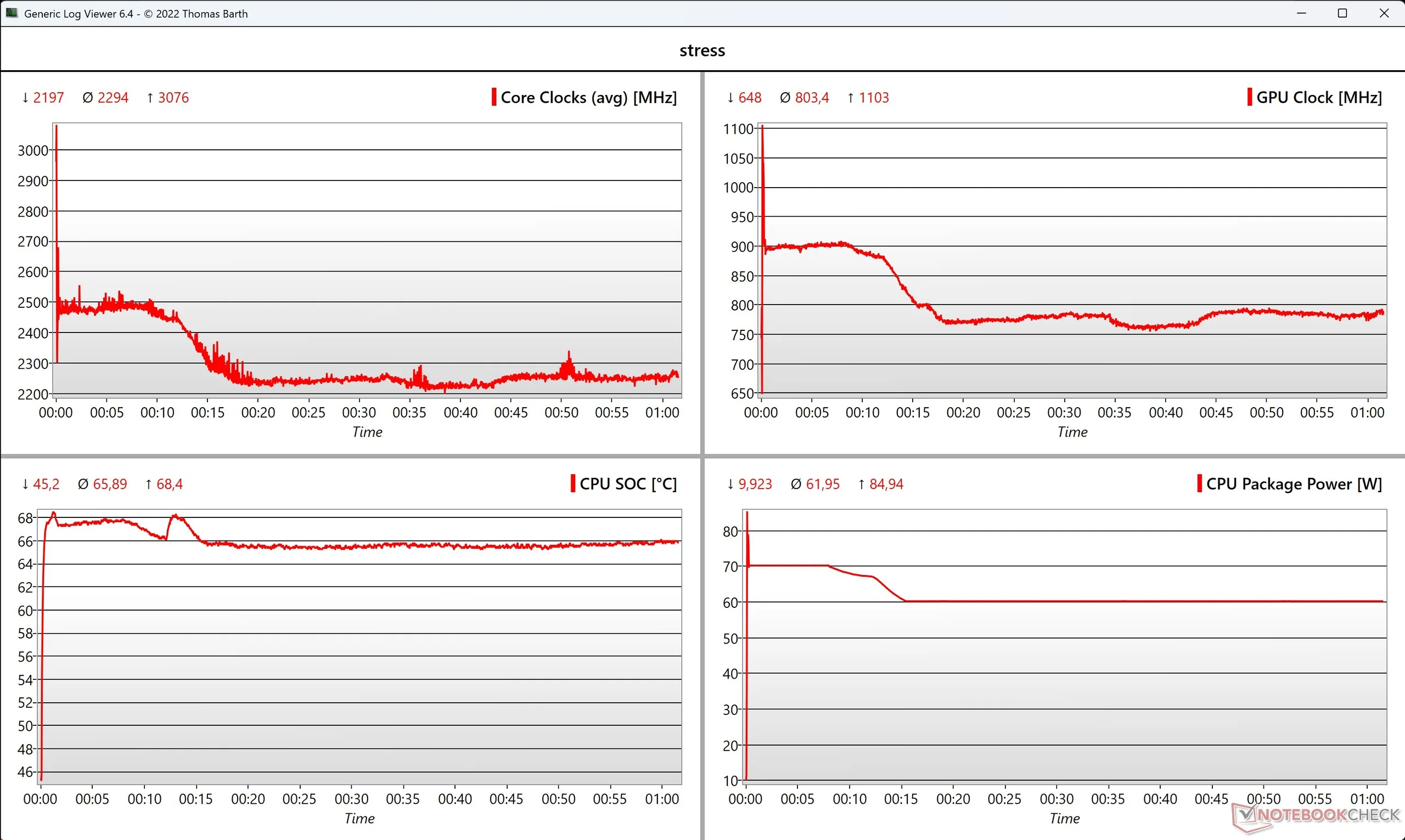Click the red CPU Package Power legend swatch
Image resolution: width=1405 pixels, height=840 pixels.
[1199, 484]
